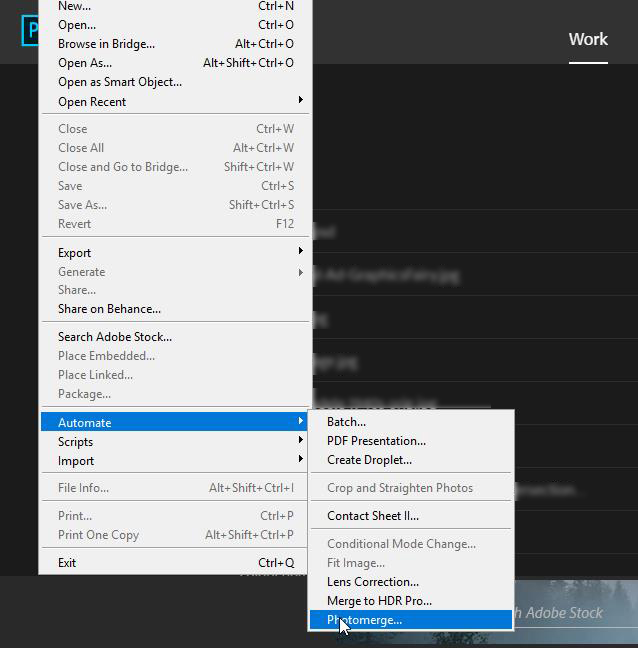The height and width of the screenshot is (648, 638).
Task: Click the Photoshop logo icon
Action: pos(29,30)
